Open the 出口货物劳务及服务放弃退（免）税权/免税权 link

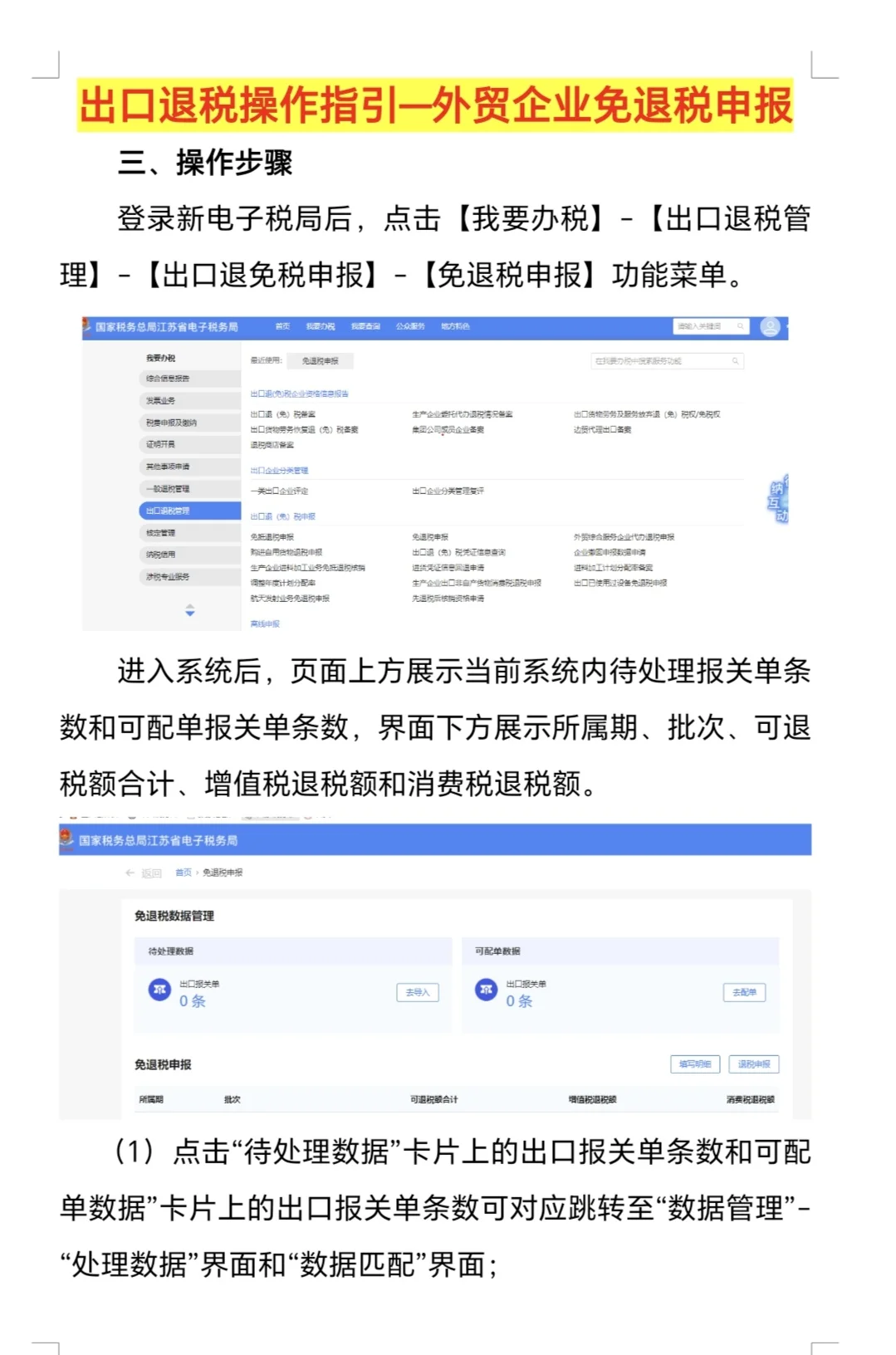pyautogui.click(x=647, y=414)
